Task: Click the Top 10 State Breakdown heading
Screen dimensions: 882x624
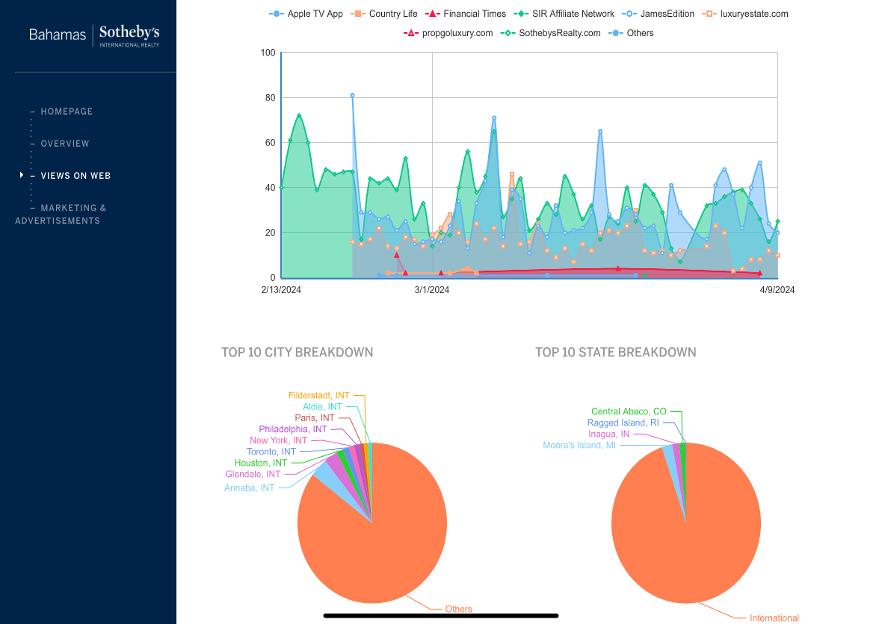Action: pos(615,352)
